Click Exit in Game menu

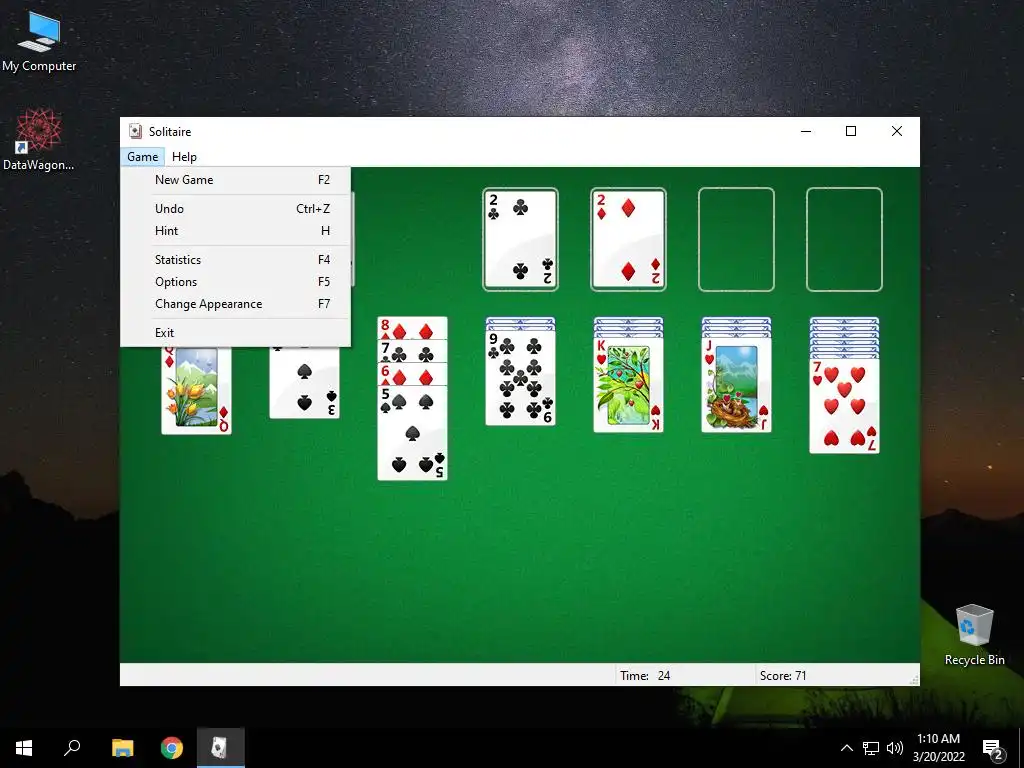(236, 332)
